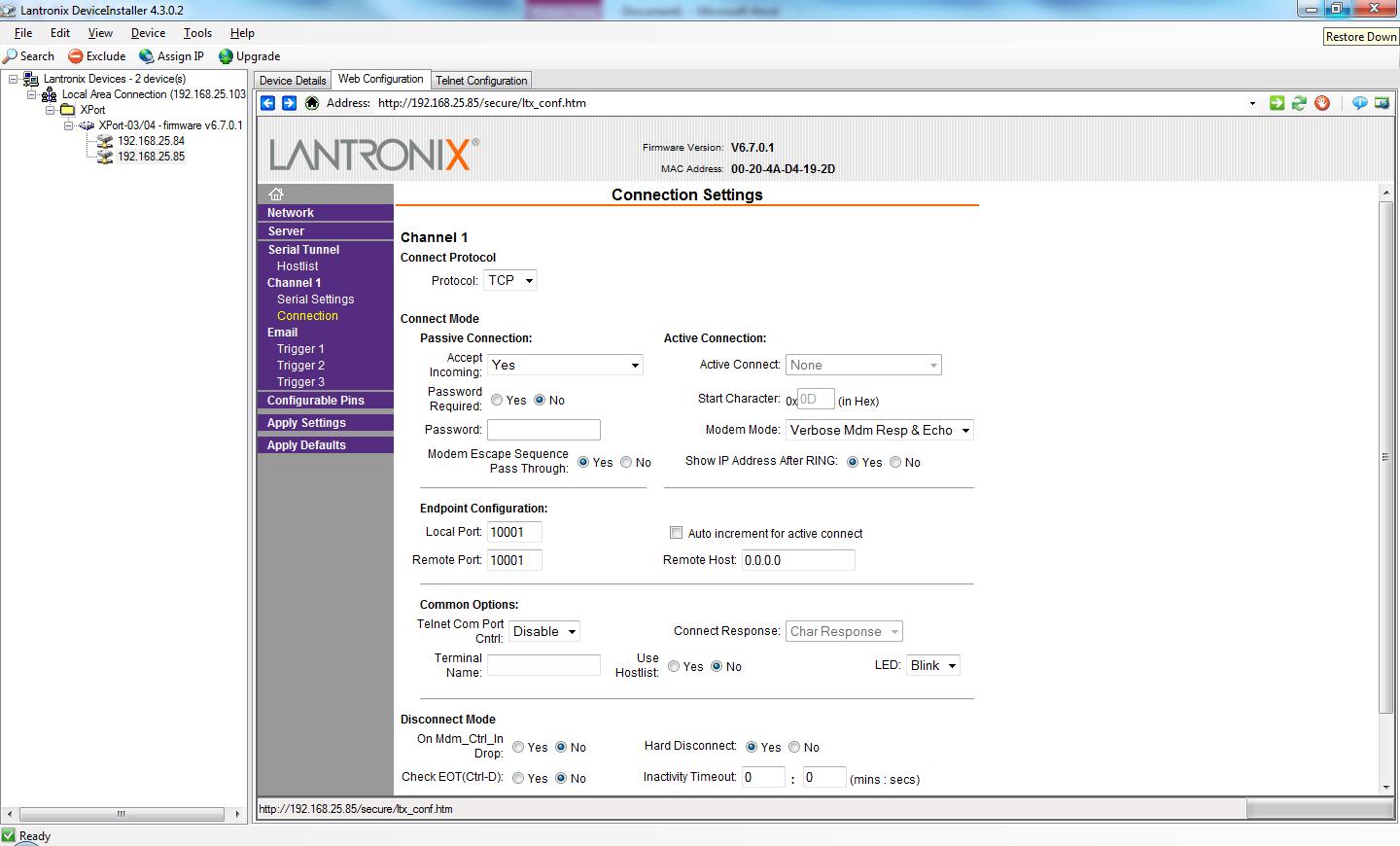The width and height of the screenshot is (1400, 846).
Task: Select Yes for Check EOT(Ctrl-D)
Action: pos(518,778)
